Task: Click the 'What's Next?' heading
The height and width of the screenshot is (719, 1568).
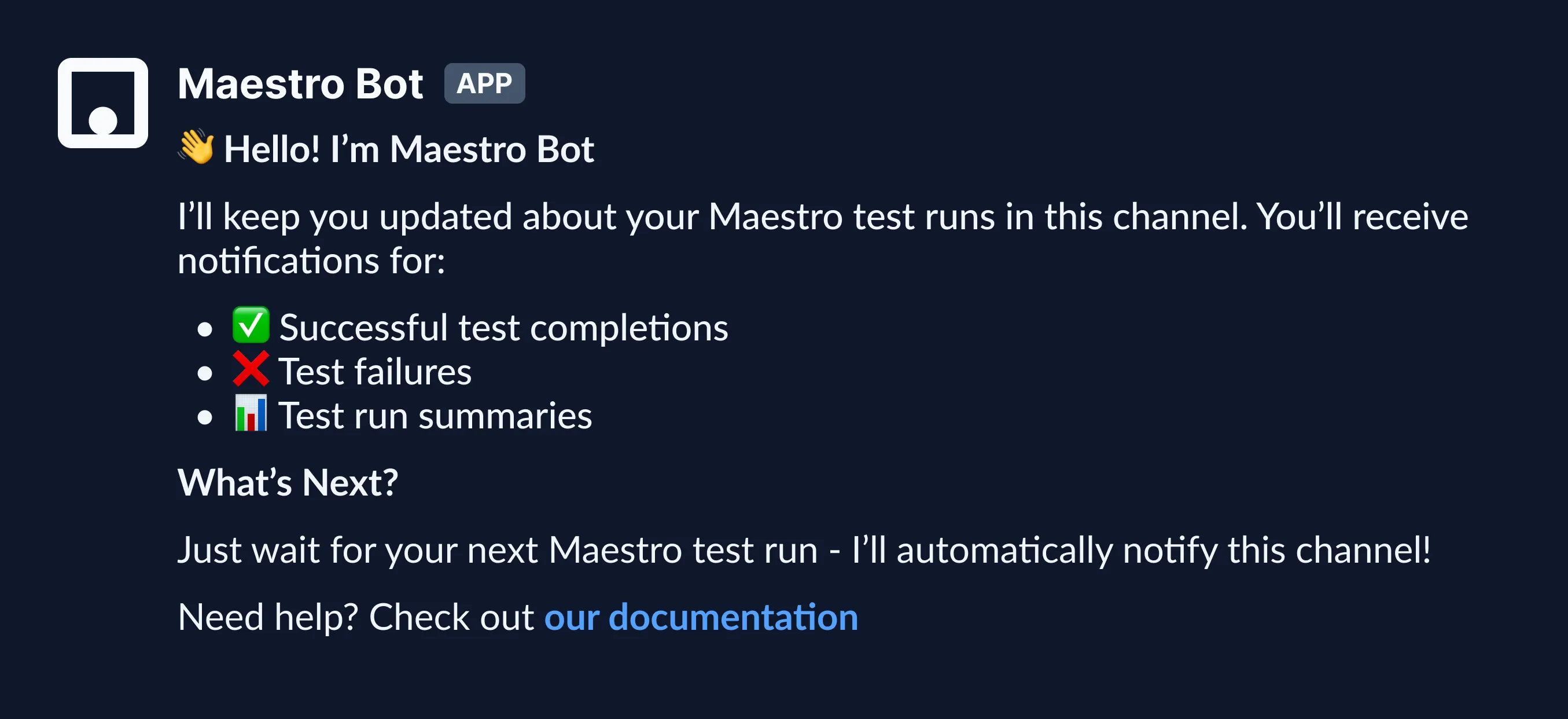Action: tap(288, 483)
